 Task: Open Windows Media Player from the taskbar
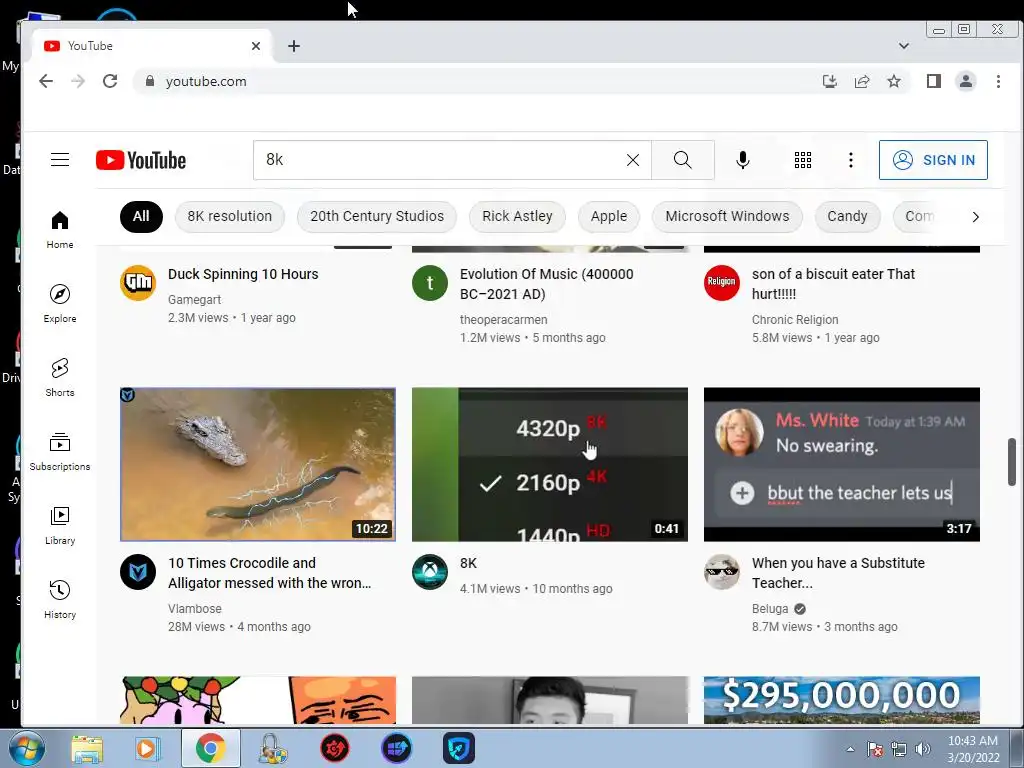148,748
